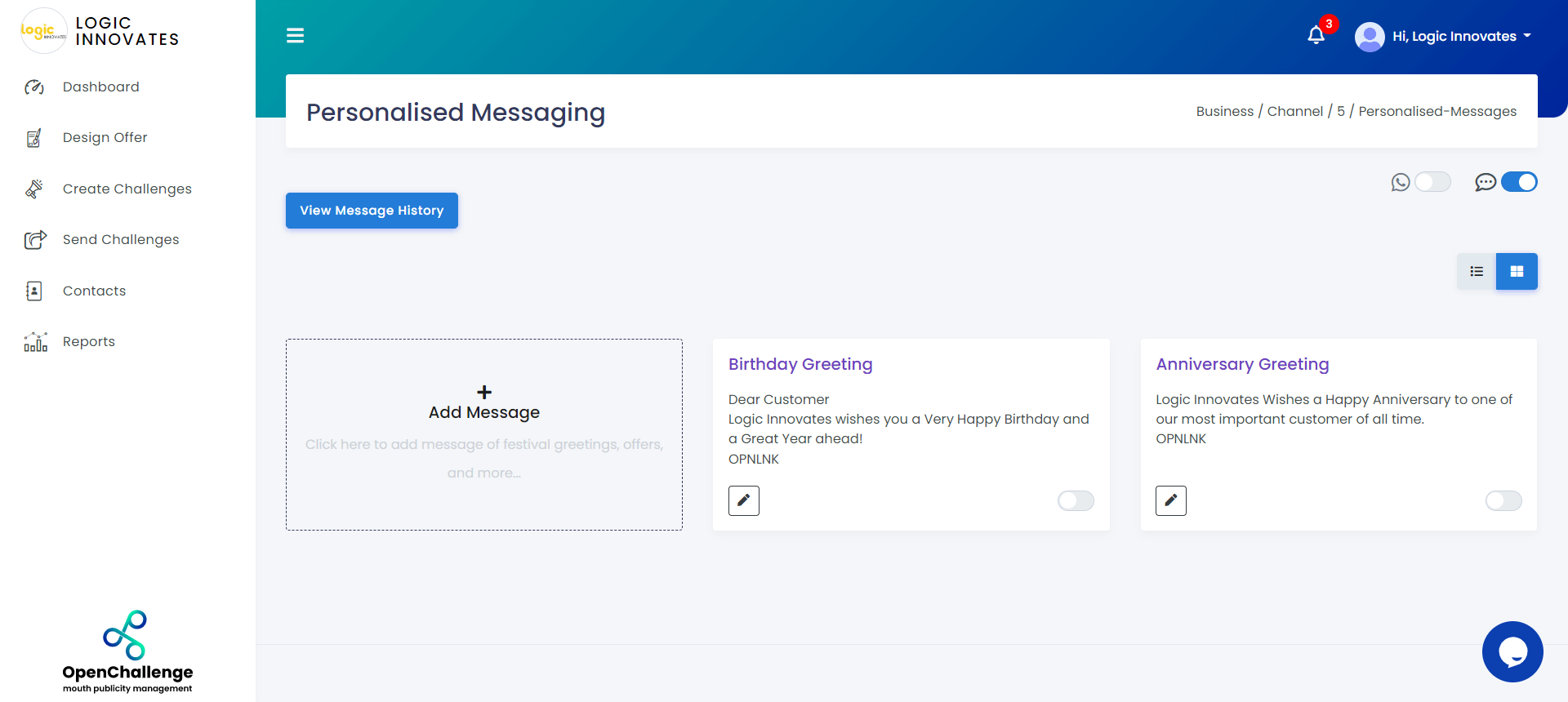Open Create Challenges in the sidebar
The width and height of the screenshot is (1568, 702).
127,189
